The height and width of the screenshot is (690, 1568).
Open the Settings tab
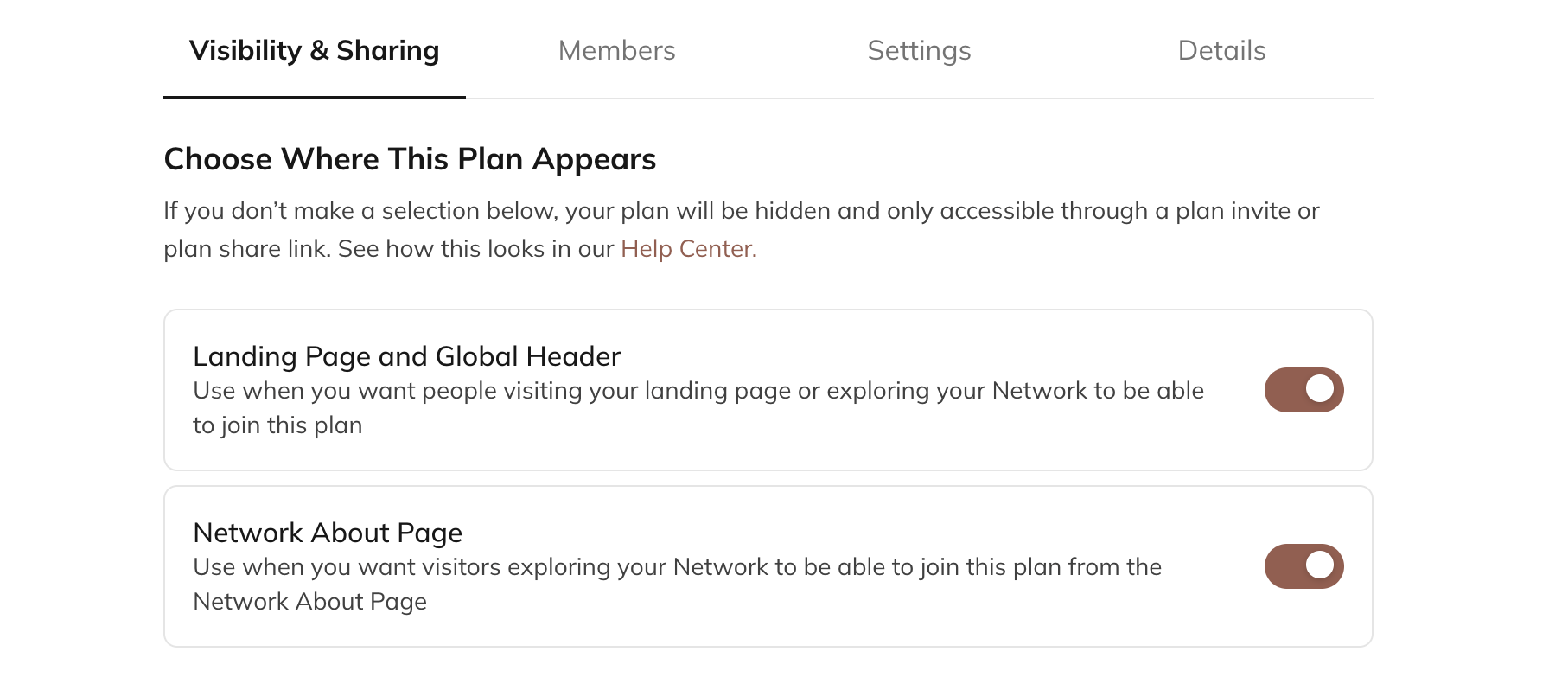(x=919, y=50)
